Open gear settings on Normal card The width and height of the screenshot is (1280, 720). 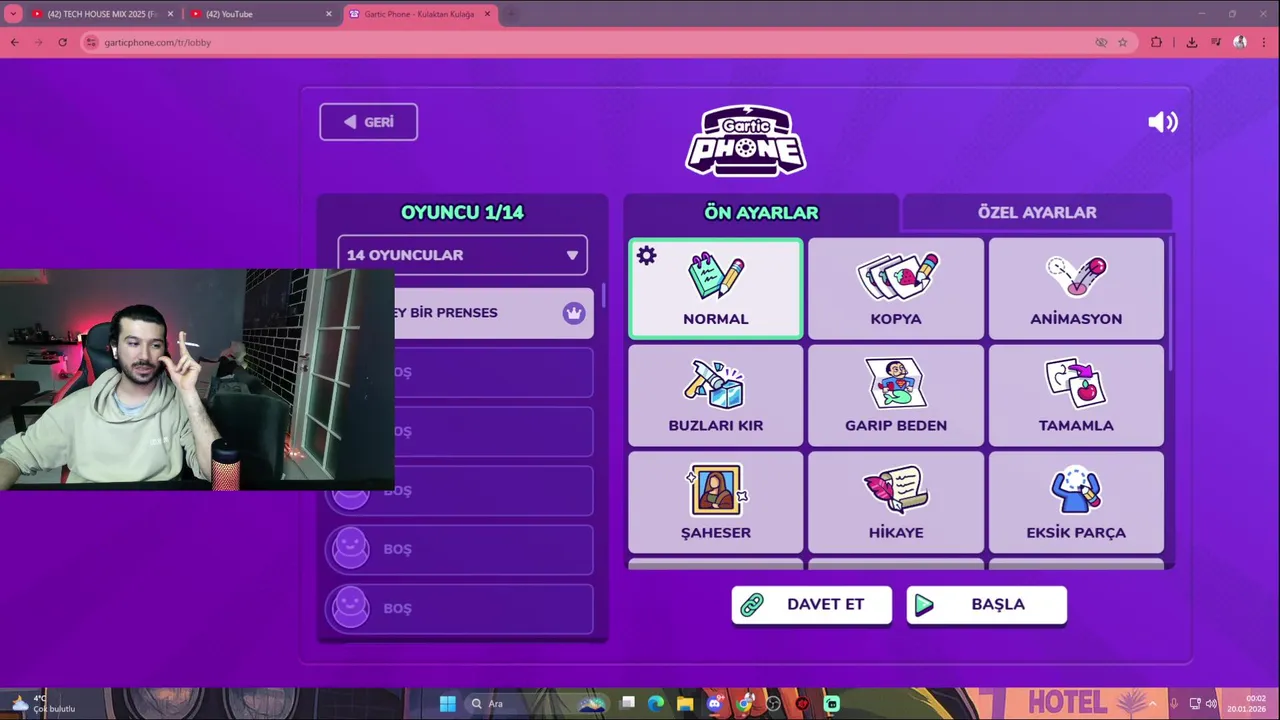[x=646, y=256]
